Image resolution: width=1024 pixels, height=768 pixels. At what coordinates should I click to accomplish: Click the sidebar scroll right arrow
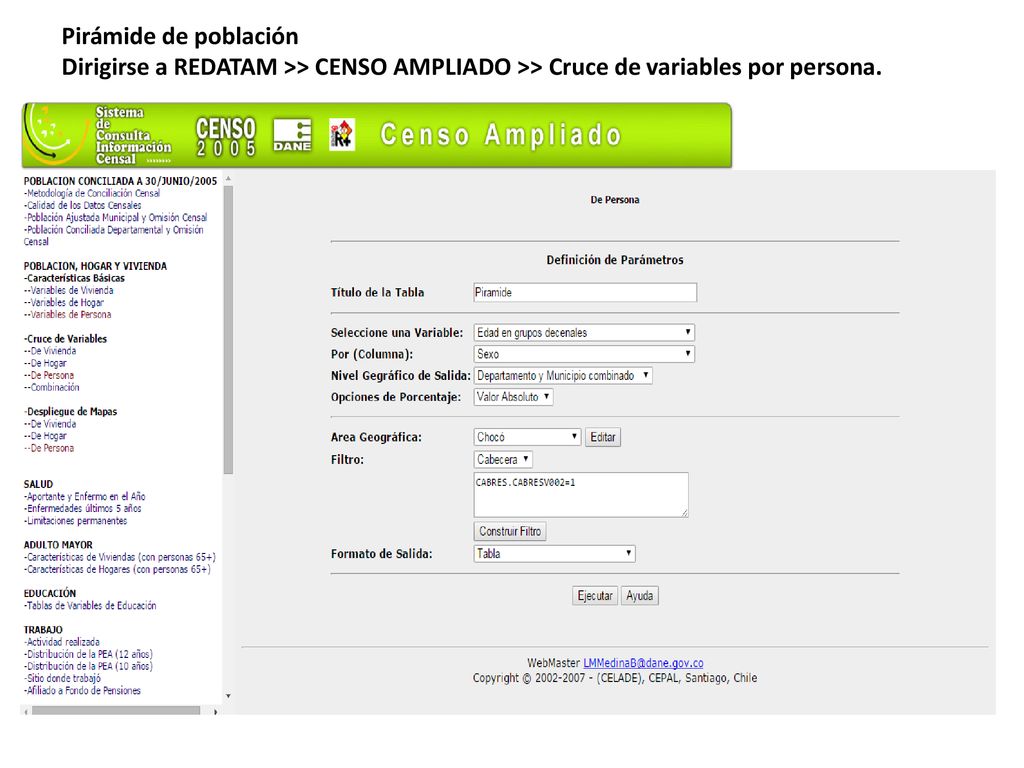click(216, 711)
